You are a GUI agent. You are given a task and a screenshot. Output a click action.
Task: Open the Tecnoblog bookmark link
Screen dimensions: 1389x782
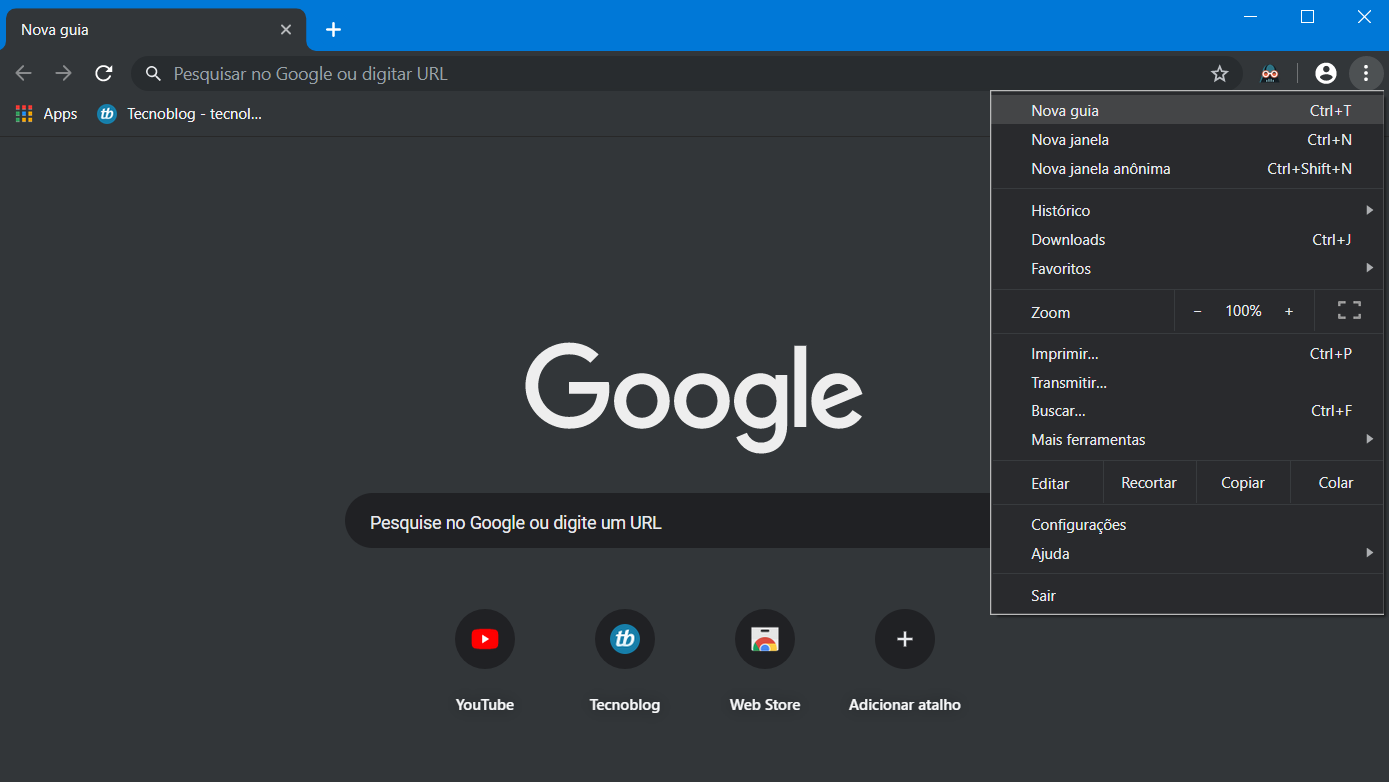[x=180, y=114]
